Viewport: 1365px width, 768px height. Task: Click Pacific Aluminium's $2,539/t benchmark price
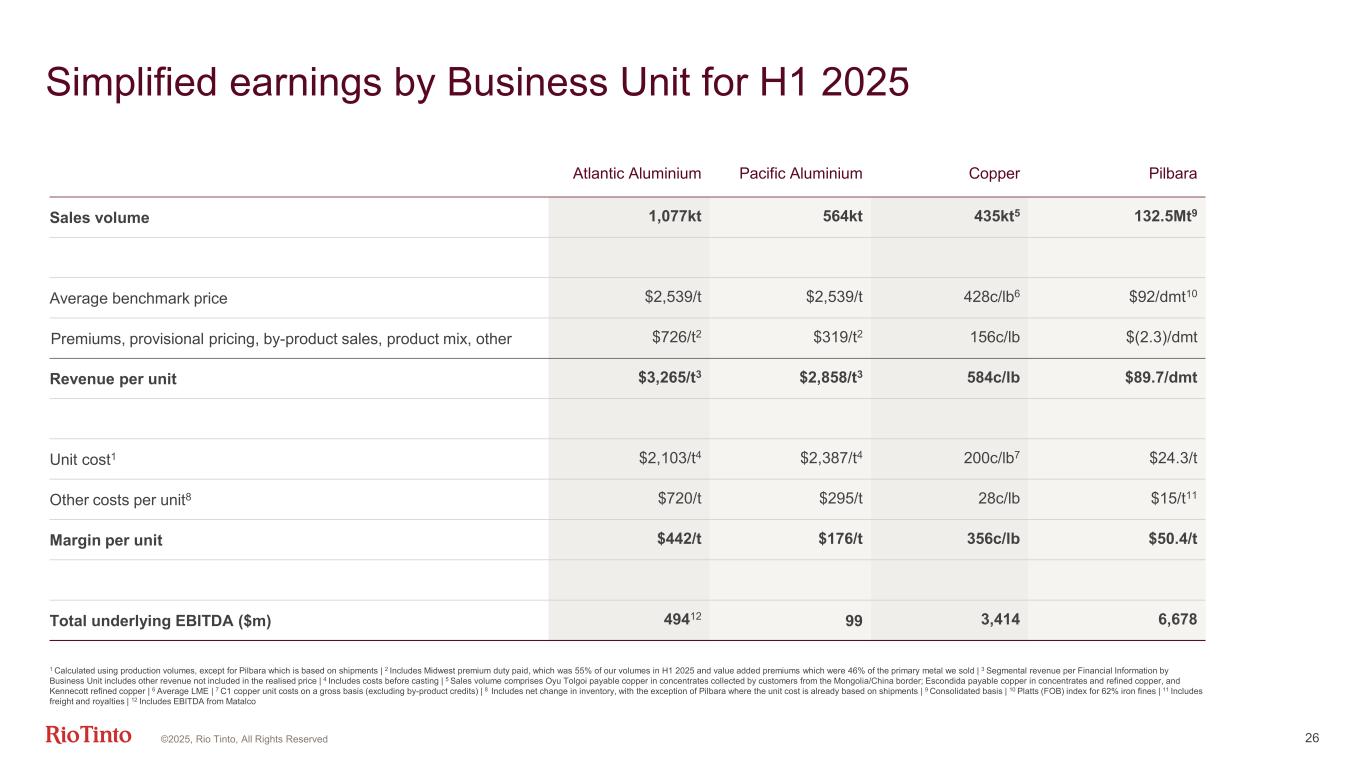coord(834,297)
